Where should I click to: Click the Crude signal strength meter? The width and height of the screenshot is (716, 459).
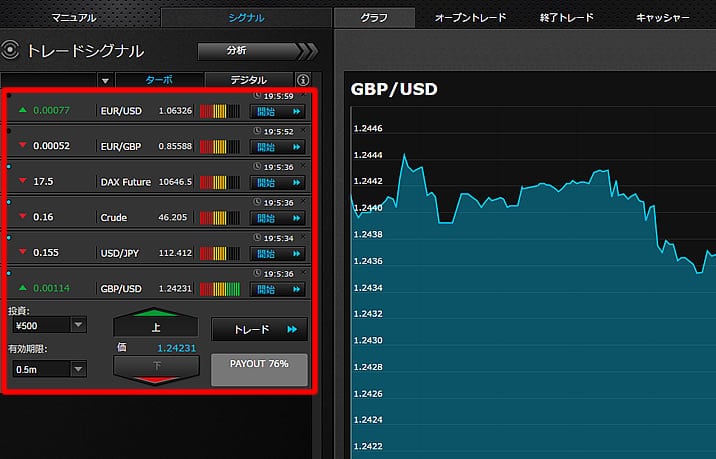pos(220,218)
